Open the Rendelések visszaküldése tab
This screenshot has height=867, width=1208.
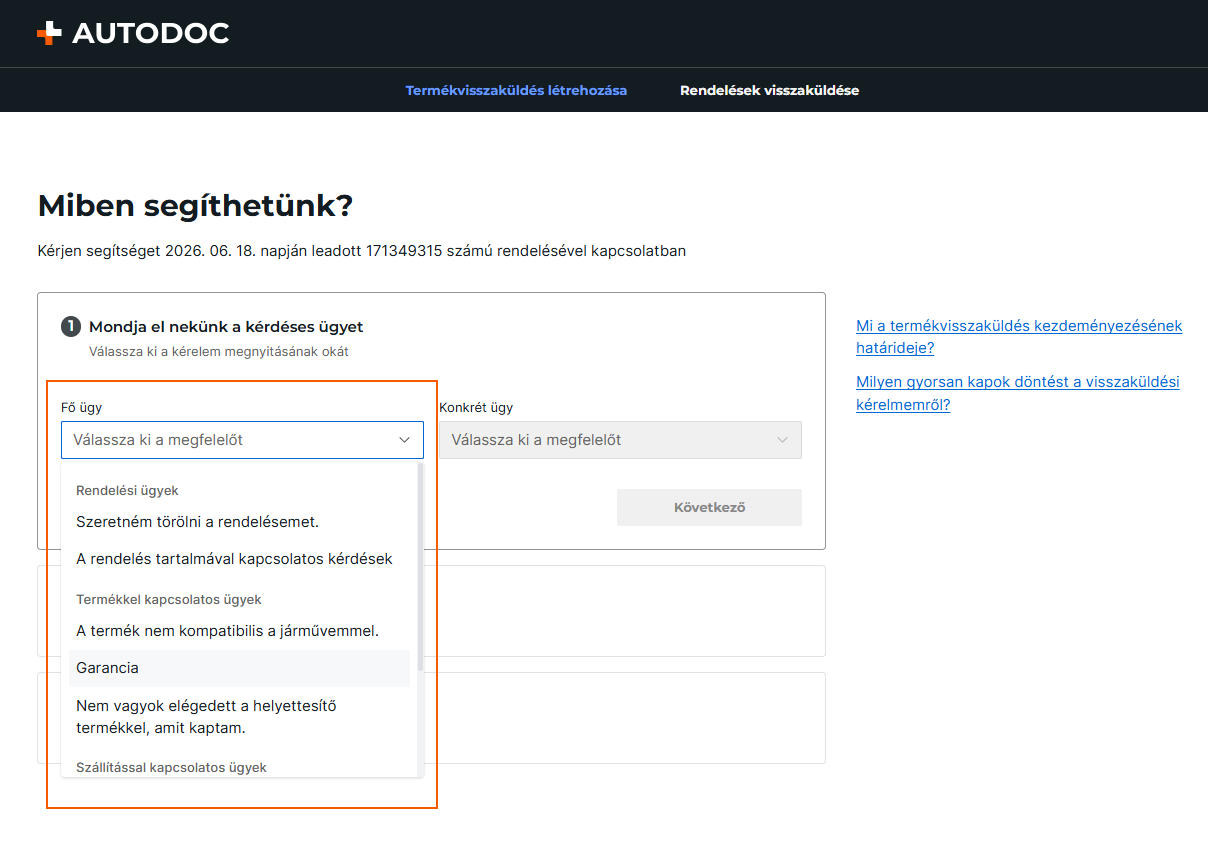tap(769, 90)
